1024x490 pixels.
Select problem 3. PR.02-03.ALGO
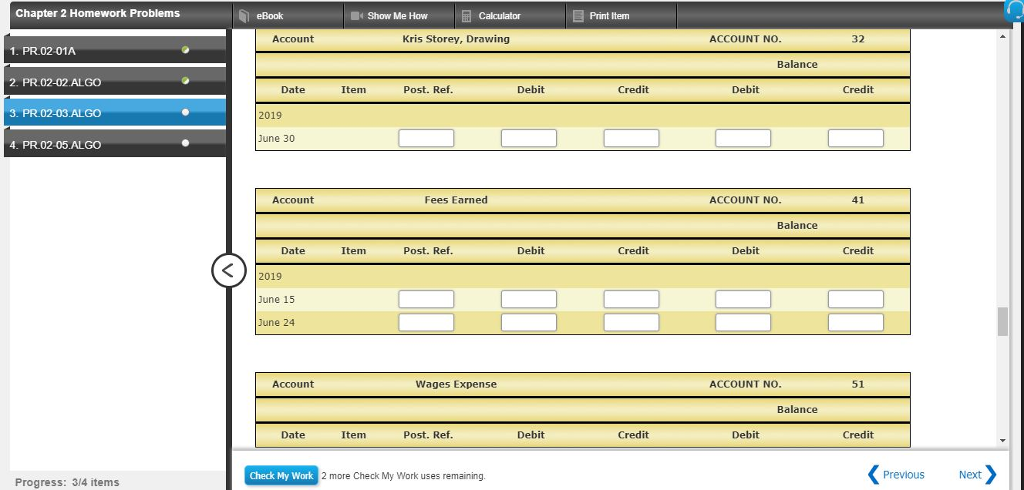[115, 112]
